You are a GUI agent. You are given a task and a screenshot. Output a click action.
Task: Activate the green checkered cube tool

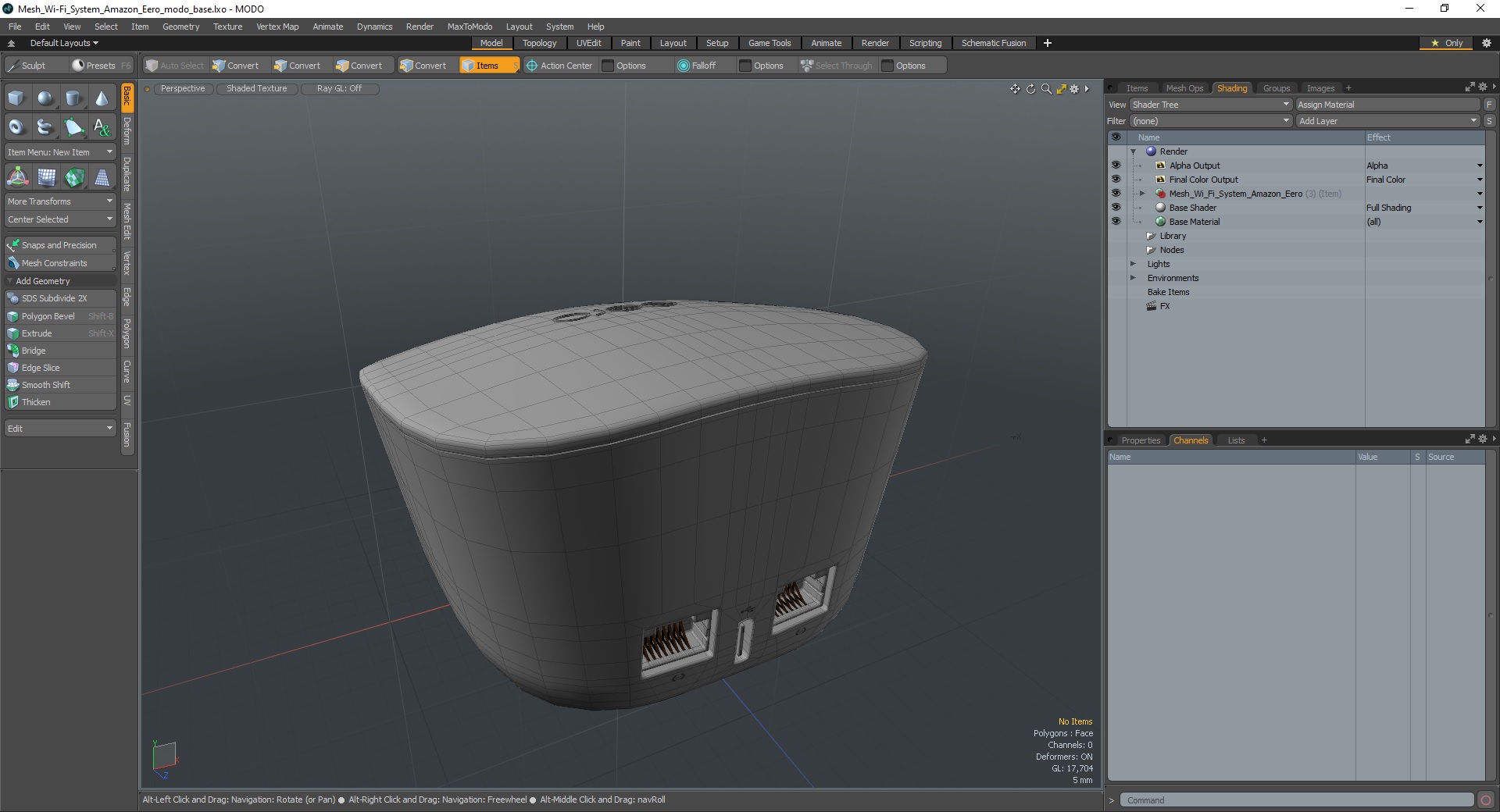click(x=74, y=177)
